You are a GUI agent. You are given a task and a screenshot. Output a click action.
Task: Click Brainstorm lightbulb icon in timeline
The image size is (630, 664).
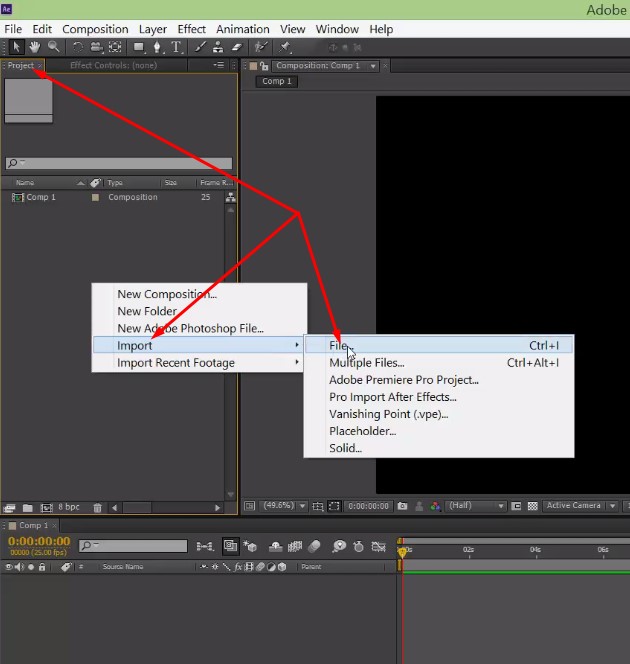click(339, 547)
